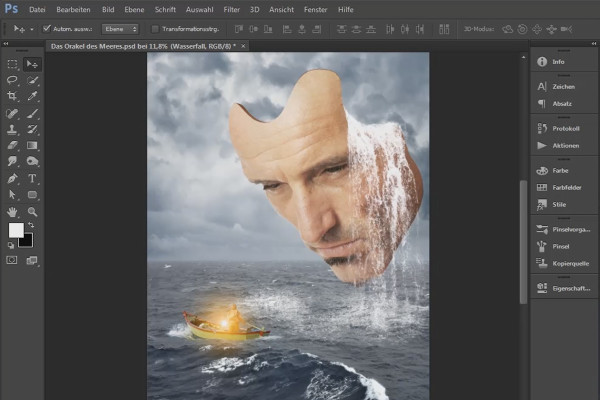Open the Zeichen panel
This screenshot has height=400, width=600.
(x=564, y=87)
